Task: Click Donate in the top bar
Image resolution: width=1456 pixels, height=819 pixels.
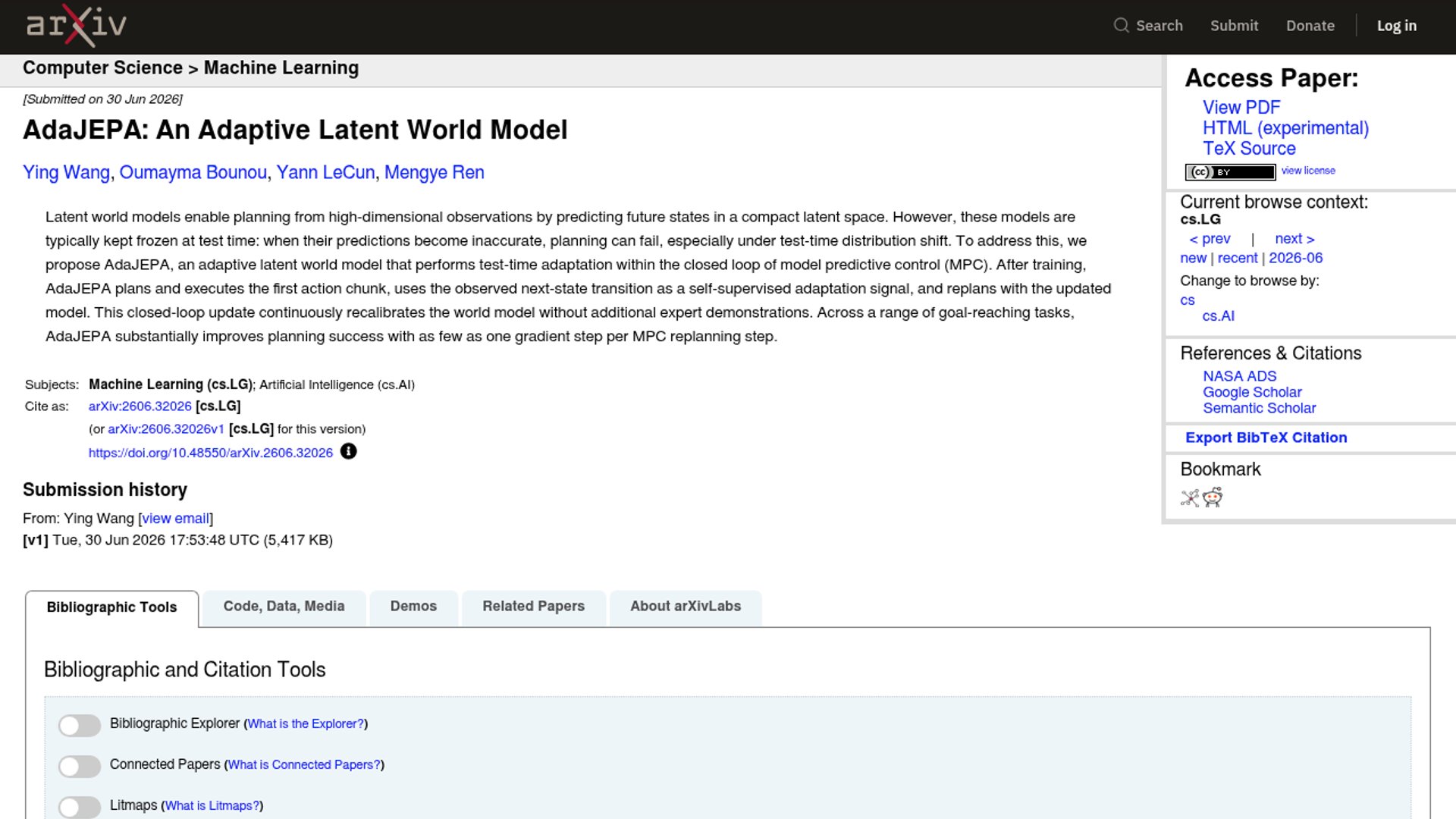Action: 1310,26
